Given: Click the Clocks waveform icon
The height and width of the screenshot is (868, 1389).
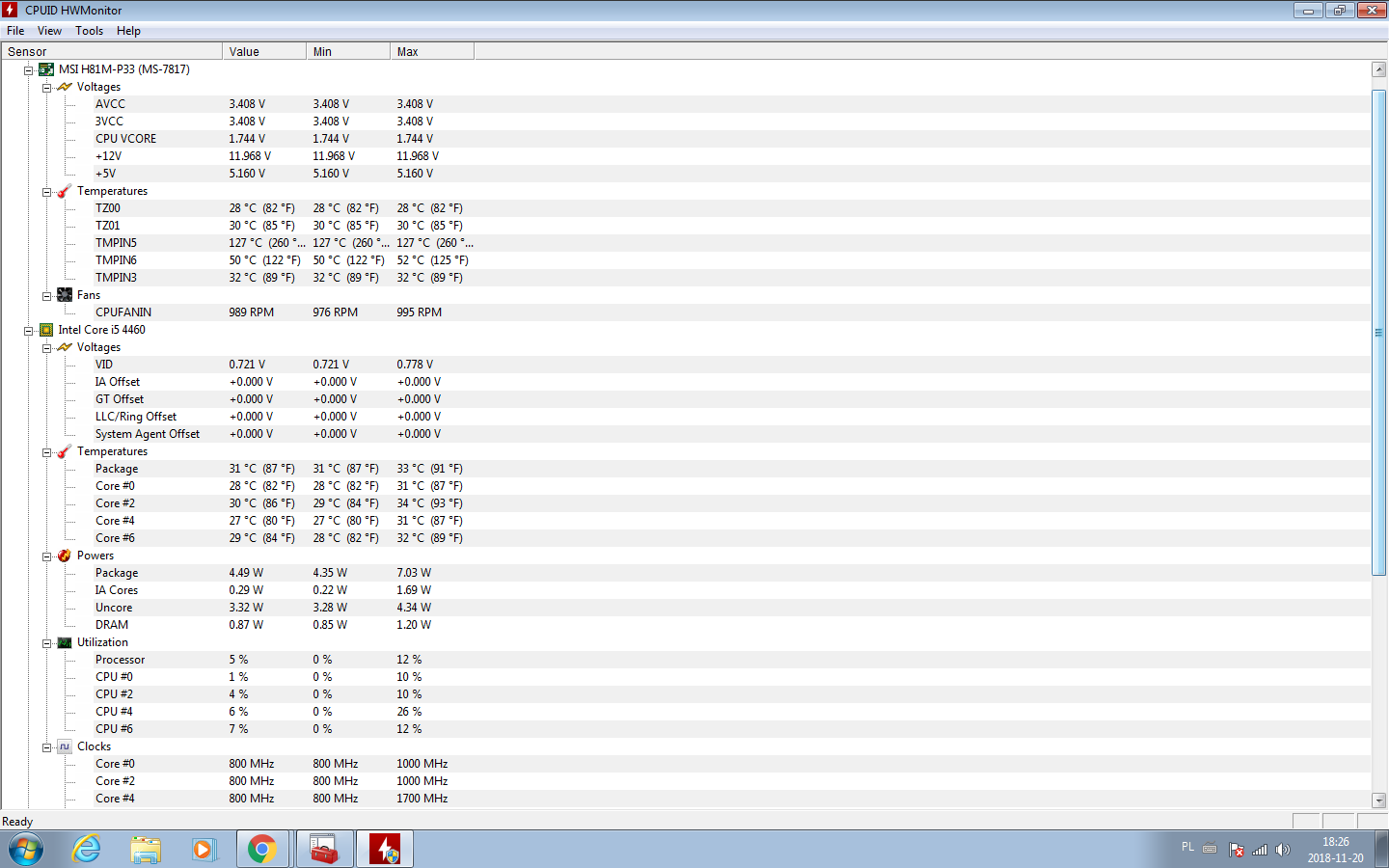Looking at the screenshot, I should [x=65, y=746].
